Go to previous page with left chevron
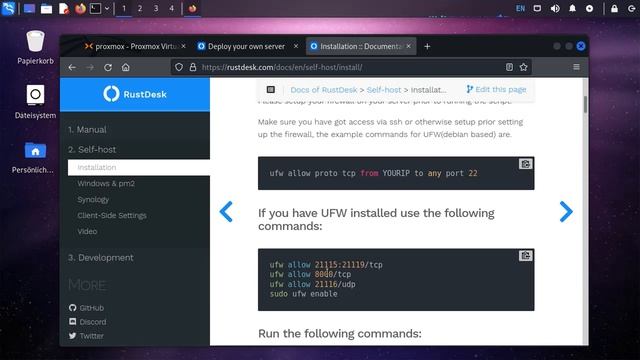Image resolution: width=640 pixels, height=360 pixels. pyautogui.click(x=226, y=211)
